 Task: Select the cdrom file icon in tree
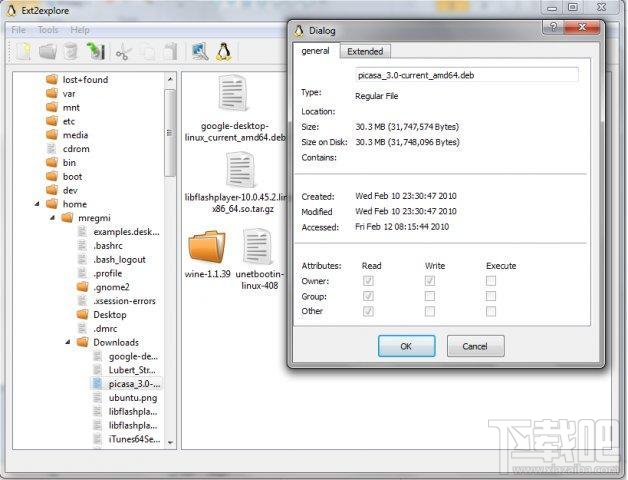coord(51,149)
